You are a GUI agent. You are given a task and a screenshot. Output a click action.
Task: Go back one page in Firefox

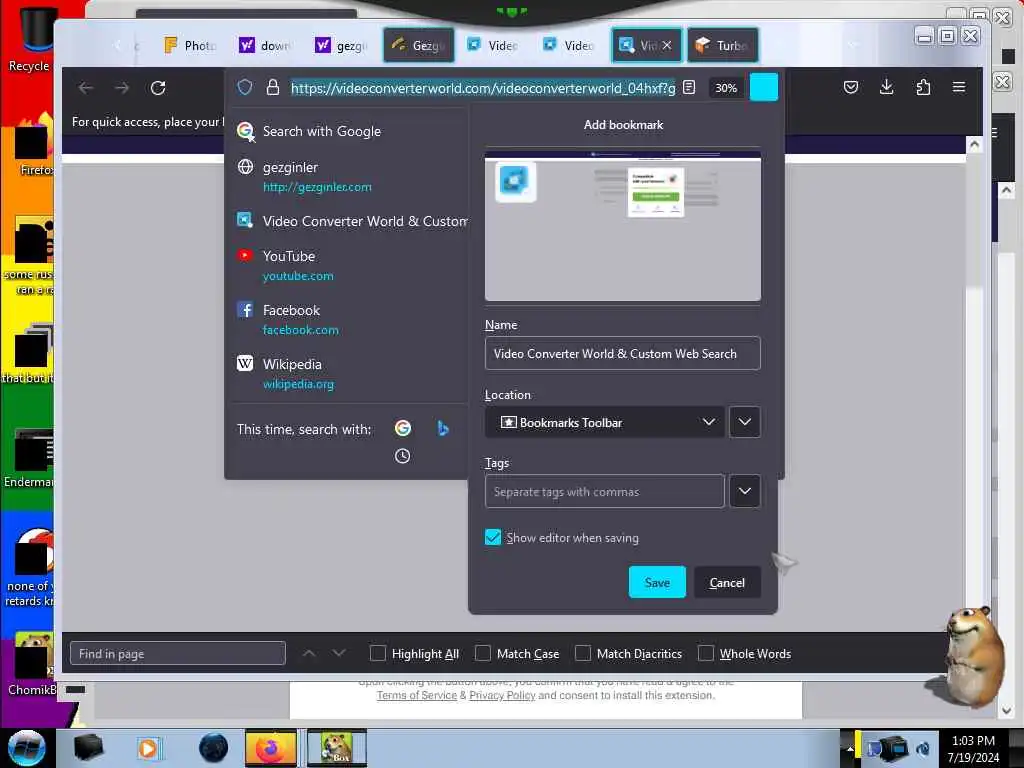point(86,88)
